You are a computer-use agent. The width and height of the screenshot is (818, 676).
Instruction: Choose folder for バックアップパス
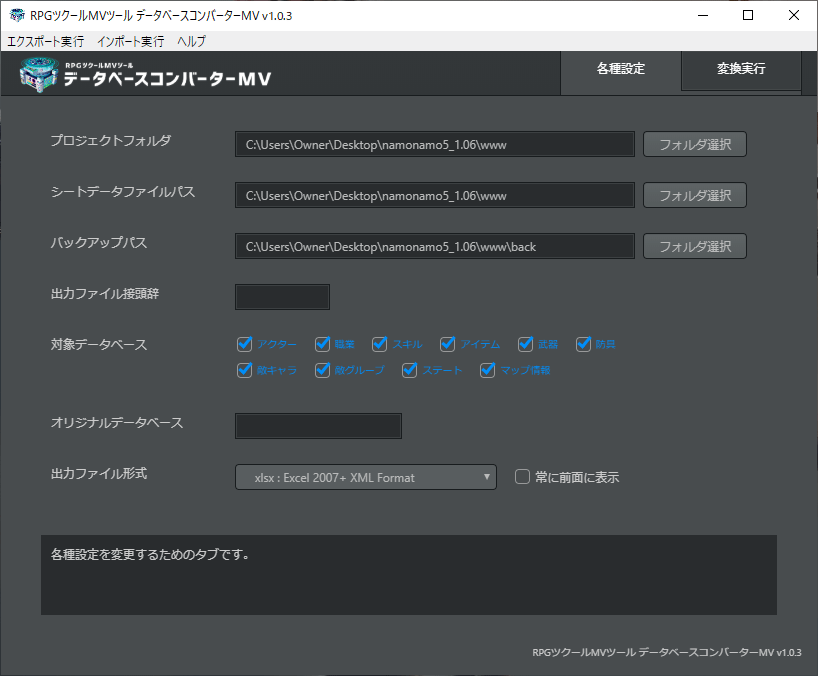click(x=695, y=246)
